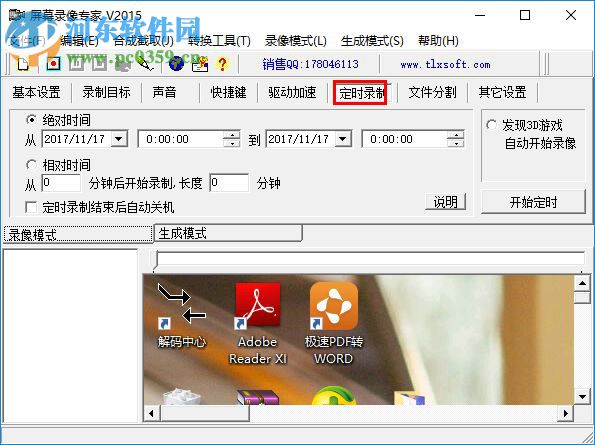This screenshot has height=445, width=595.
Task: Click the start time 0:00:00 field
Action: [x=180, y=139]
